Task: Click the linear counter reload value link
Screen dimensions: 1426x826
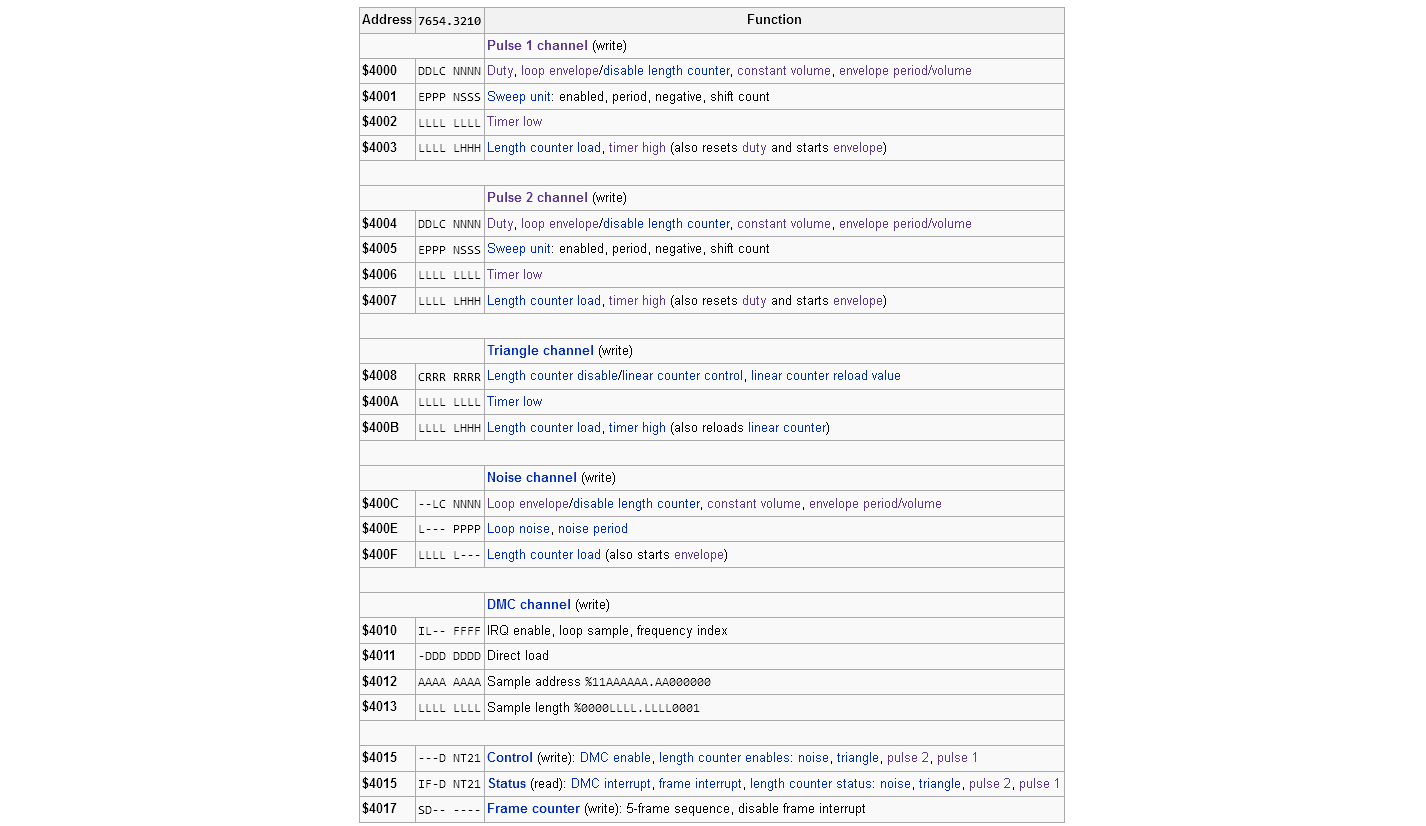Action: point(826,376)
